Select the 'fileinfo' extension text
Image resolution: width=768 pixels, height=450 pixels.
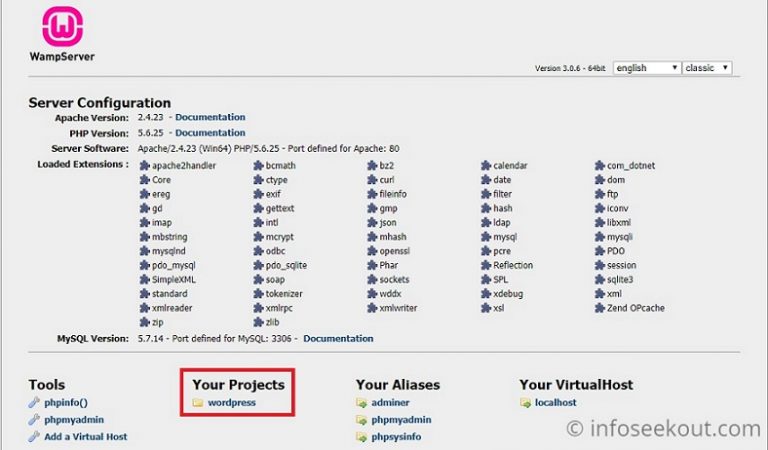tap(393, 194)
